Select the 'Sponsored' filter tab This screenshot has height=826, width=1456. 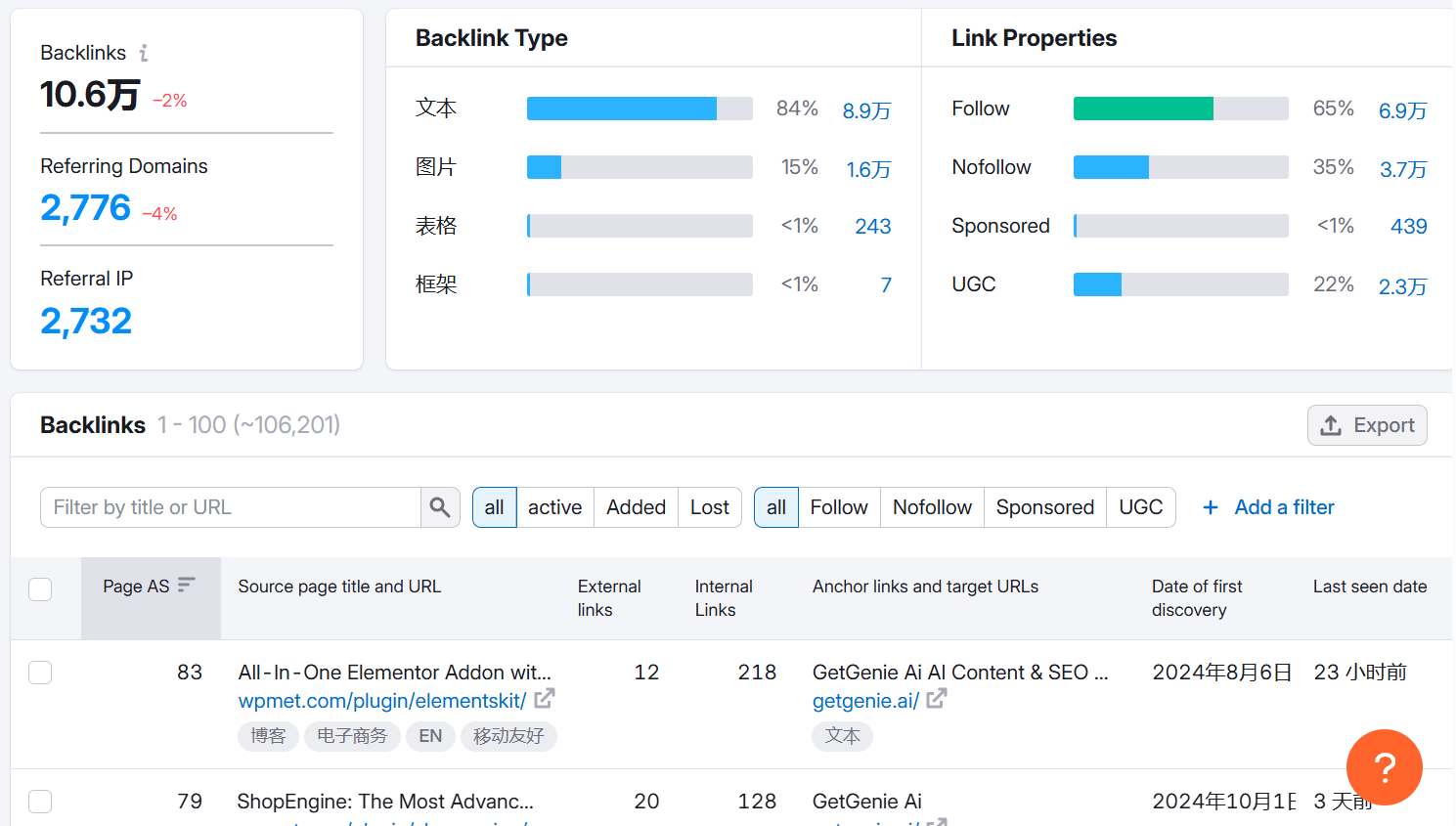pos(1045,507)
